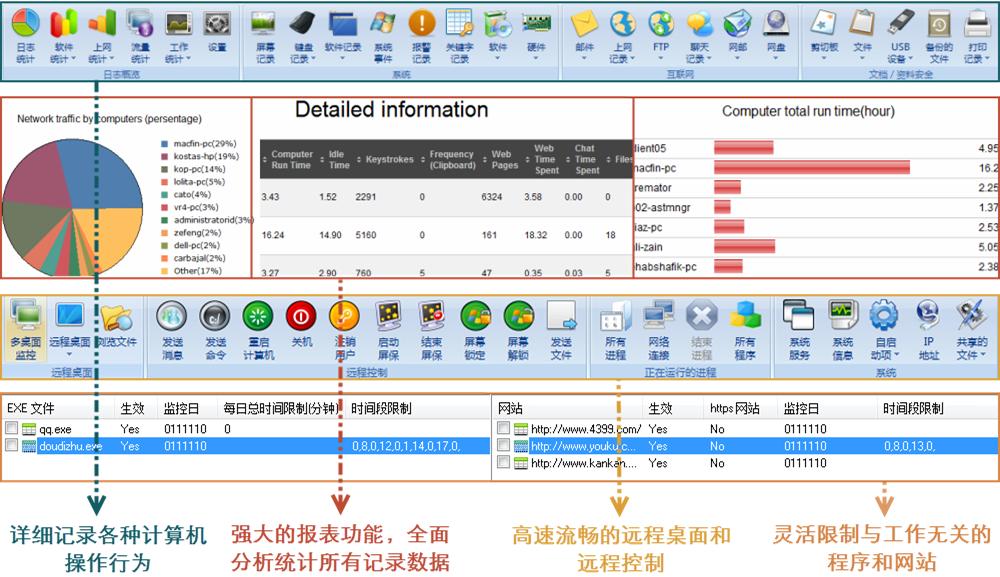The width and height of the screenshot is (1000, 577).
Task: Click the 屏幕解锁 unlock screen icon
Action: pos(518,316)
